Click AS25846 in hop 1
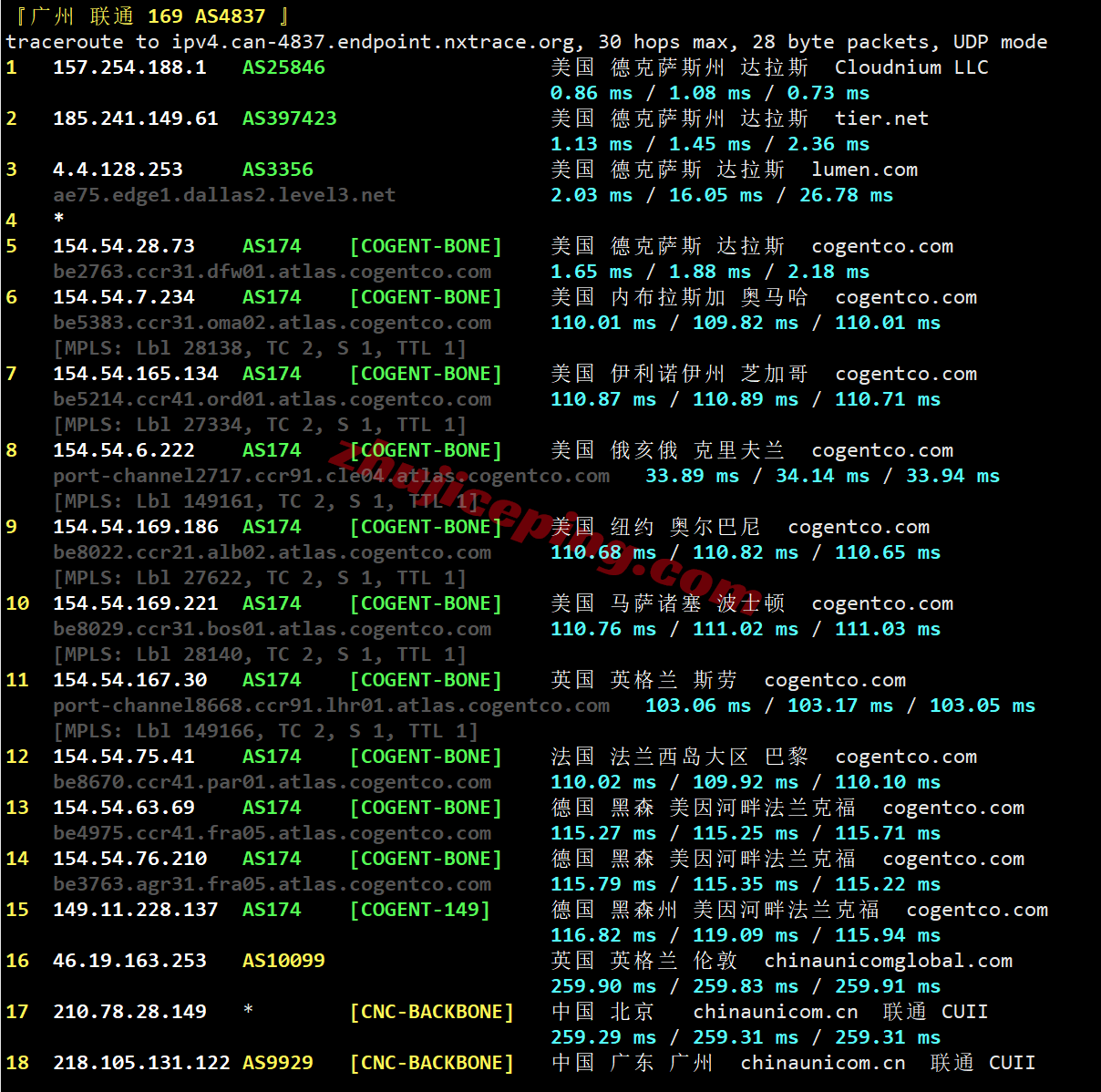 283,67
